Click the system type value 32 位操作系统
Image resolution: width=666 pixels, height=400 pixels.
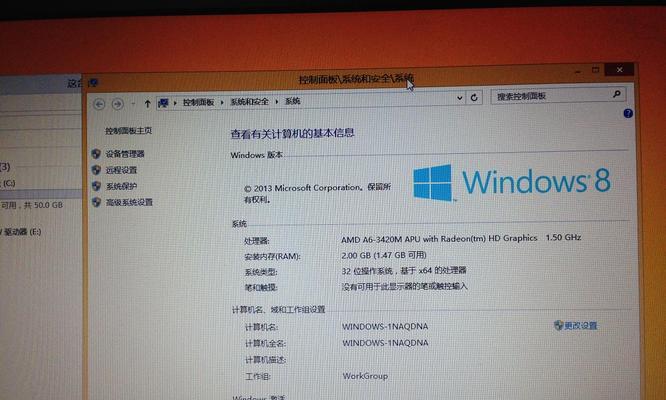point(404,270)
